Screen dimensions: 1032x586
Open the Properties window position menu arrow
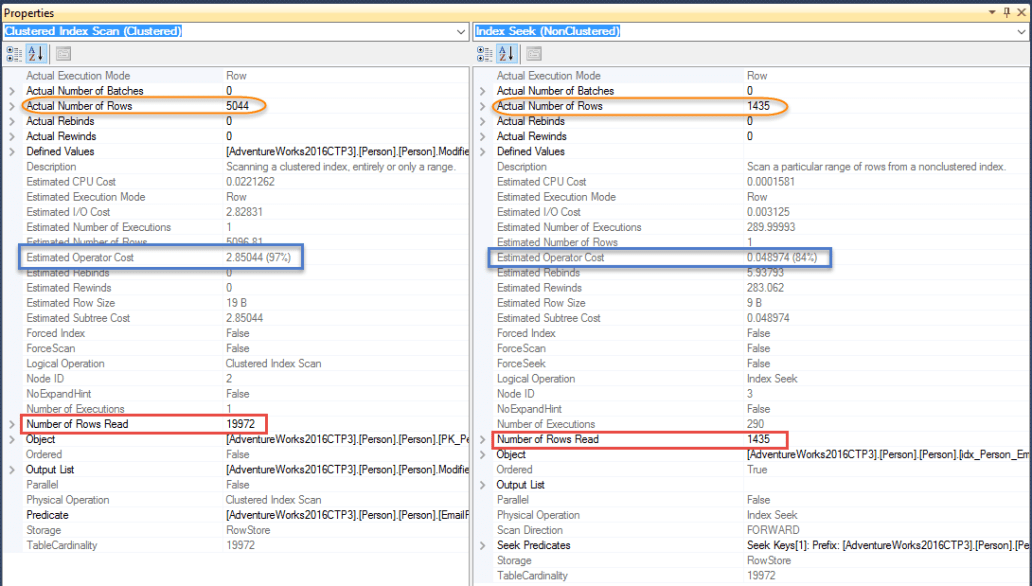pyautogui.click(x=992, y=12)
